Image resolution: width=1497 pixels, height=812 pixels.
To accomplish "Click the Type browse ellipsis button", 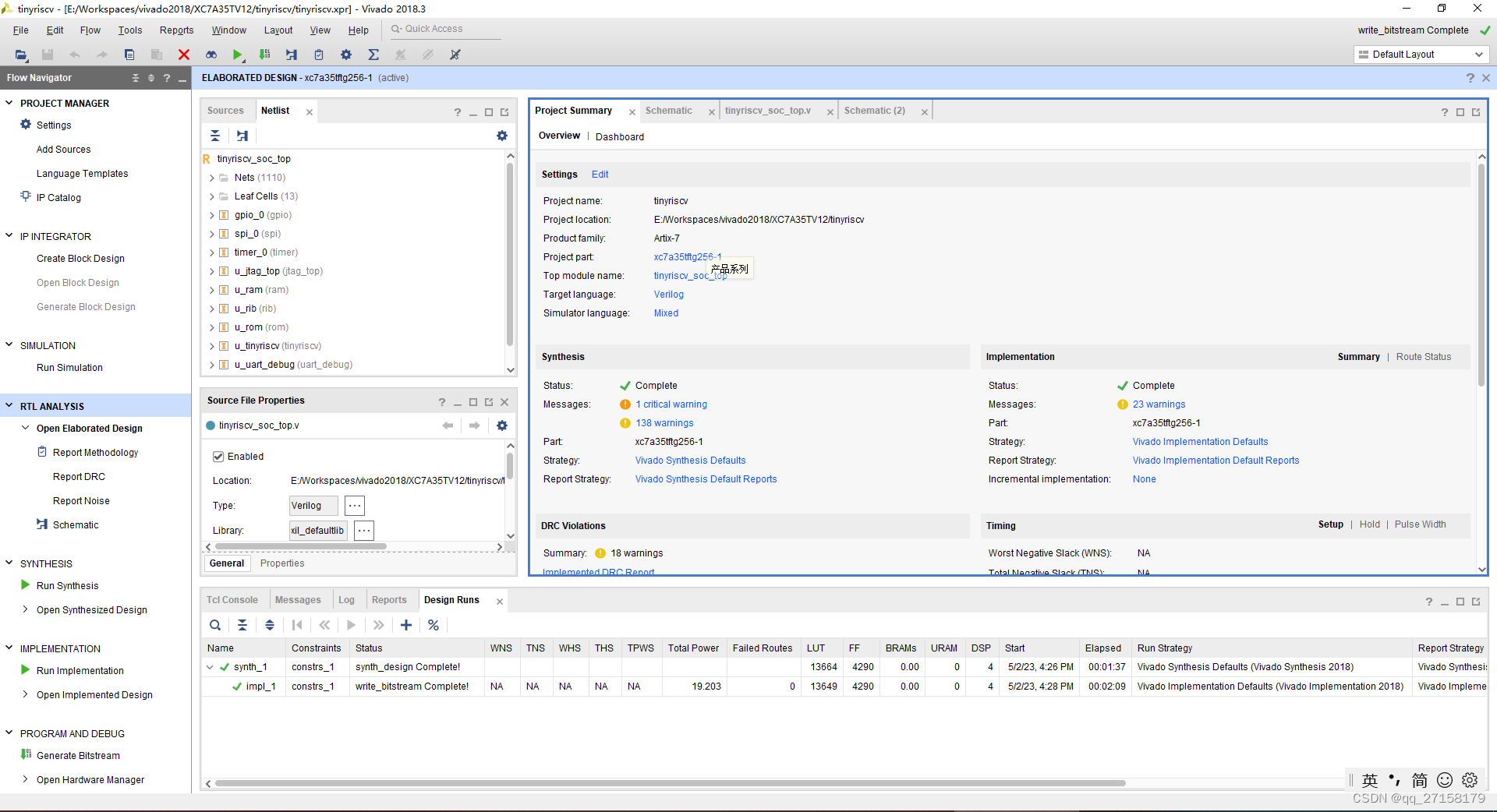I will click(x=355, y=506).
